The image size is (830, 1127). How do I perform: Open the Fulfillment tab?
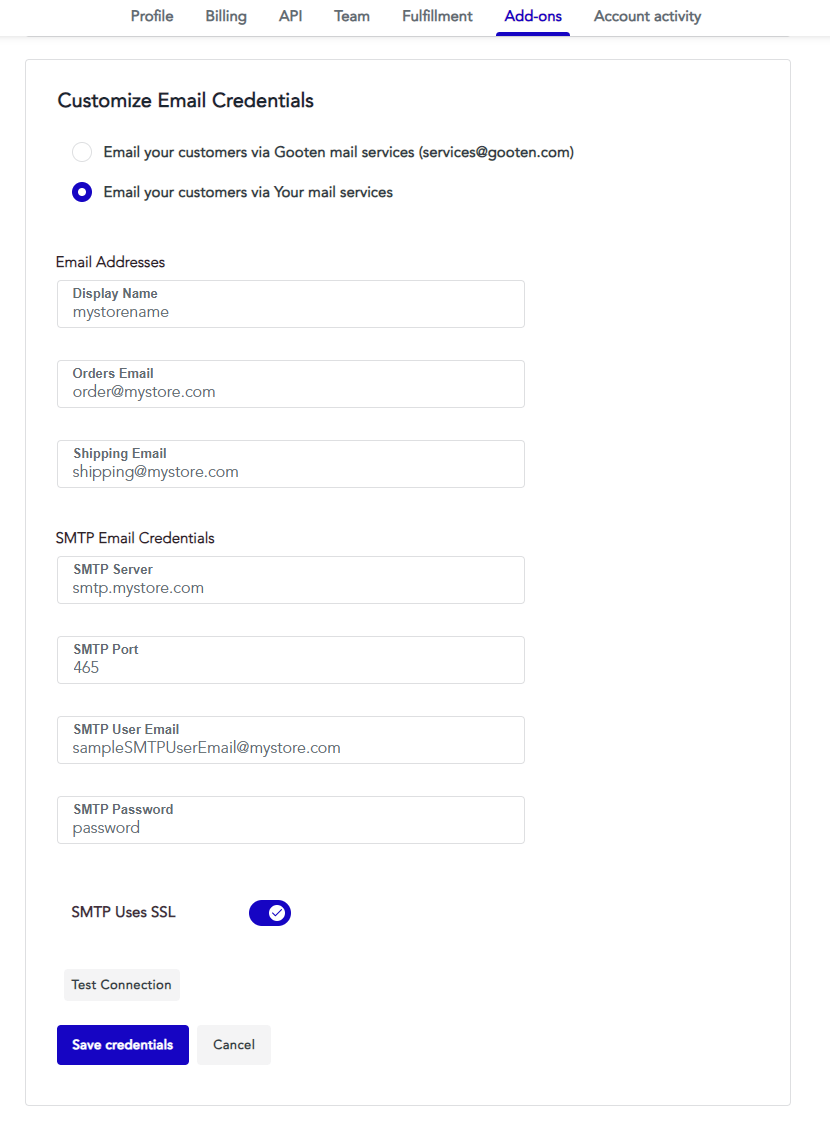click(x=437, y=16)
